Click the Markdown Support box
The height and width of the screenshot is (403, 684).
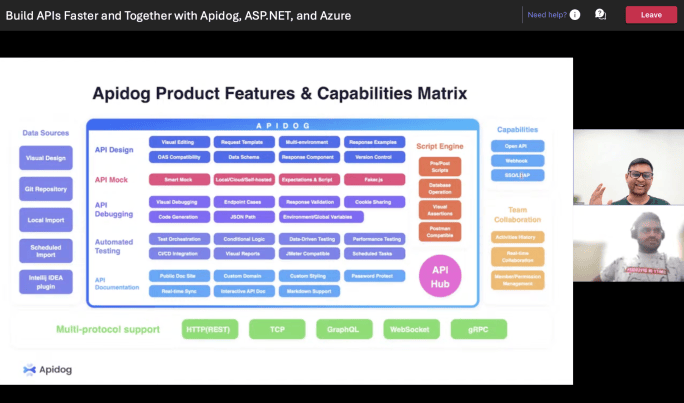tap(309, 291)
